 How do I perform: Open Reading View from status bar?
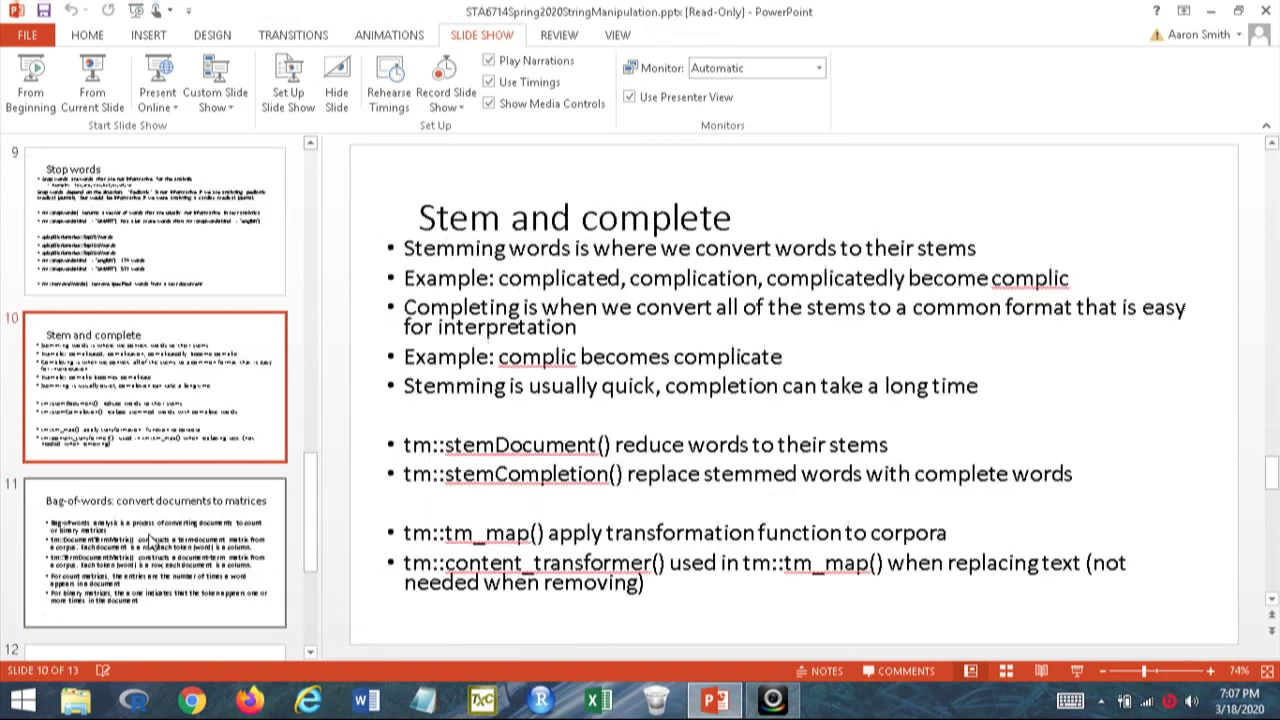(x=1041, y=671)
